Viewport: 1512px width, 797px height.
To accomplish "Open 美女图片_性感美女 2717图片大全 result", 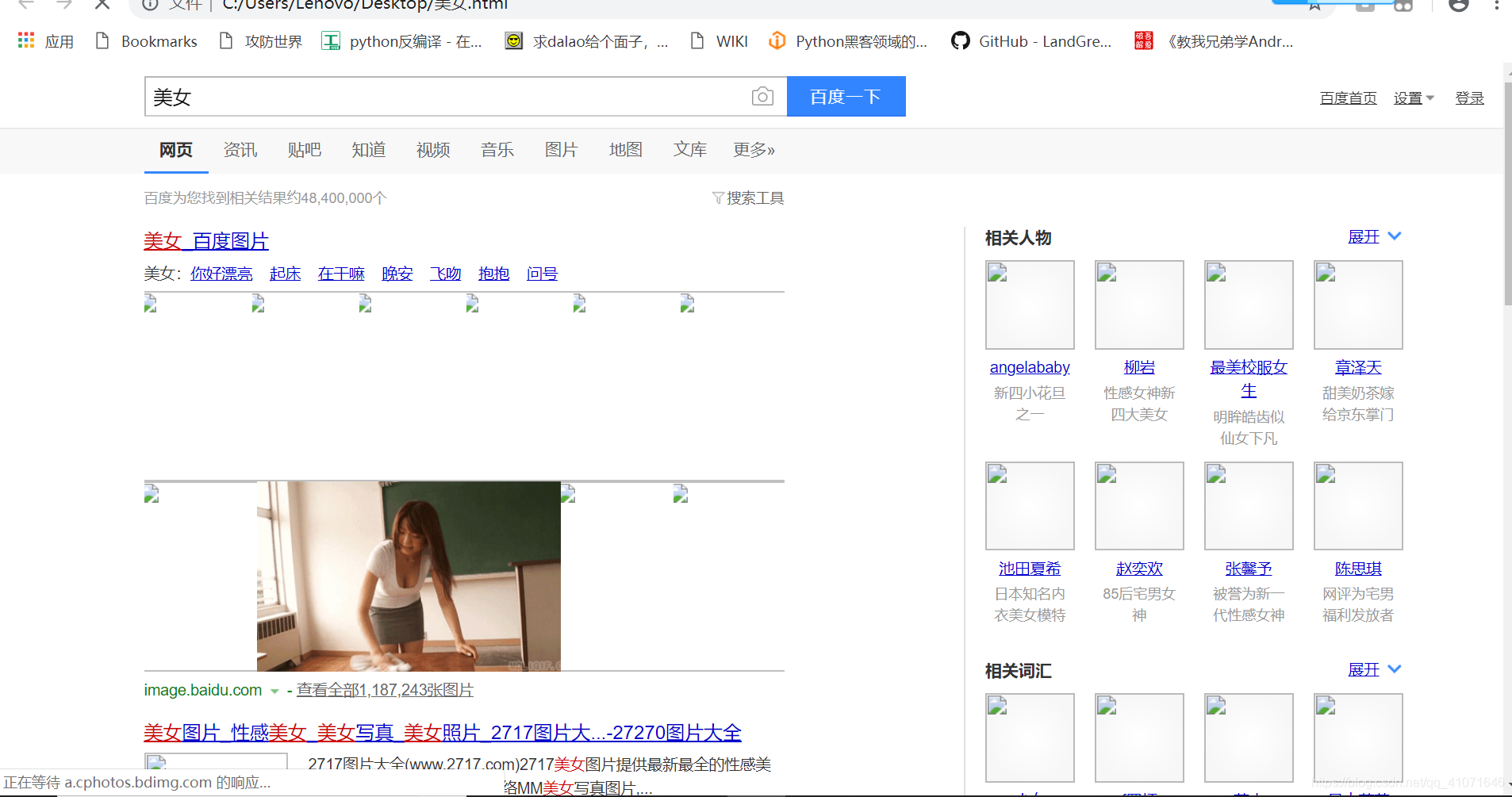I will click(443, 733).
